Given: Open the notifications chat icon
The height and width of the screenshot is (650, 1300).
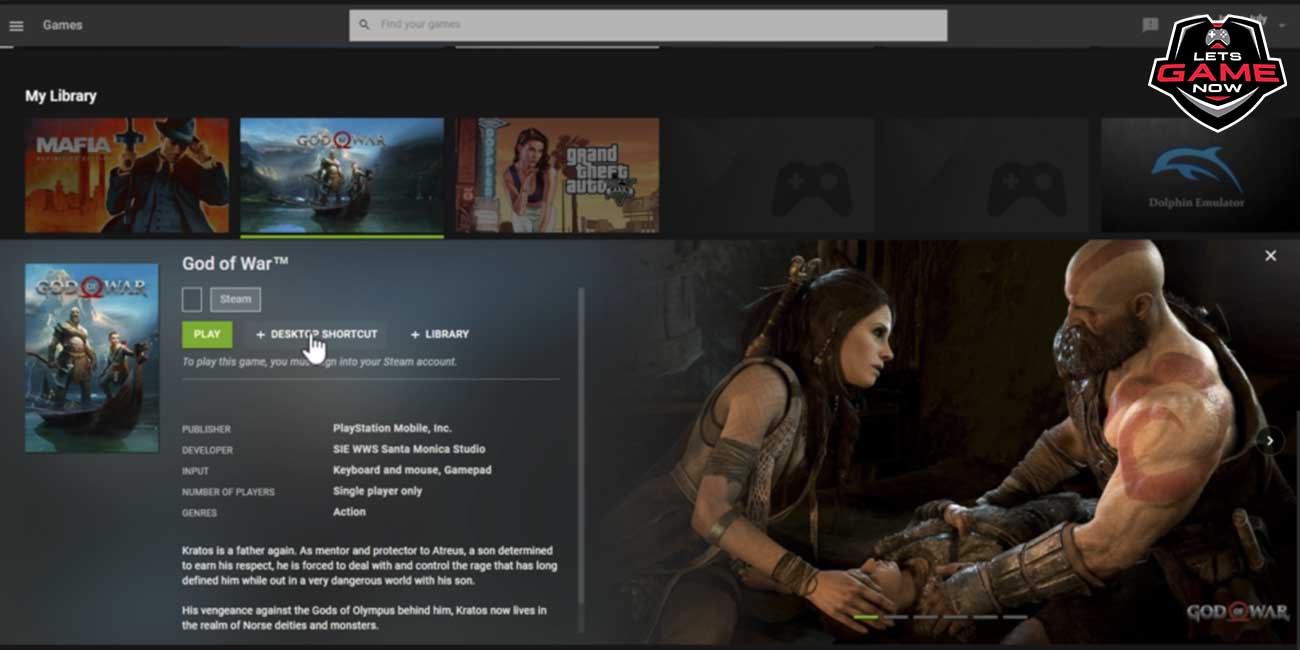Looking at the screenshot, I should coord(1150,25).
